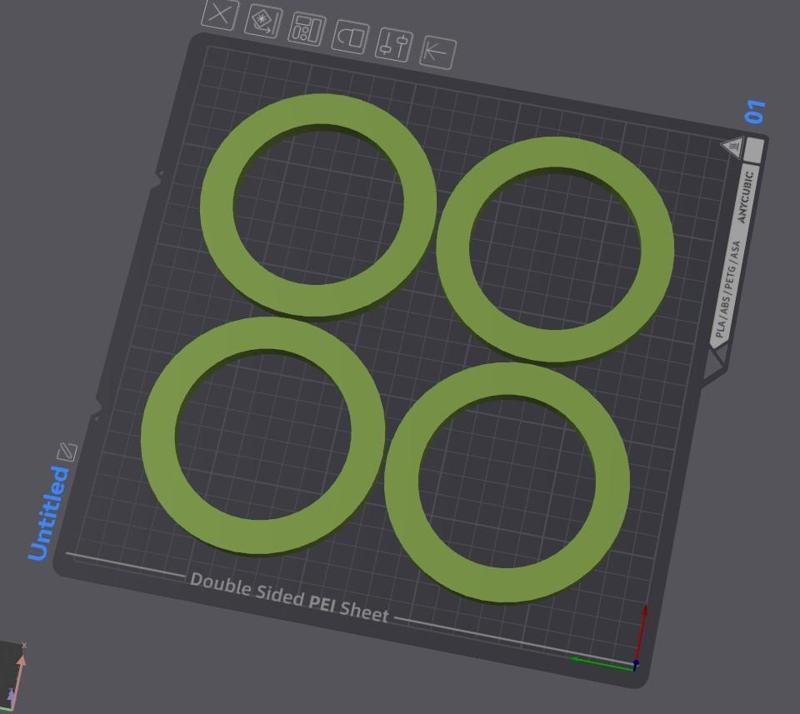800x714 pixels.
Task: Remove the plate with the X icon
Action: pos(220,14)
